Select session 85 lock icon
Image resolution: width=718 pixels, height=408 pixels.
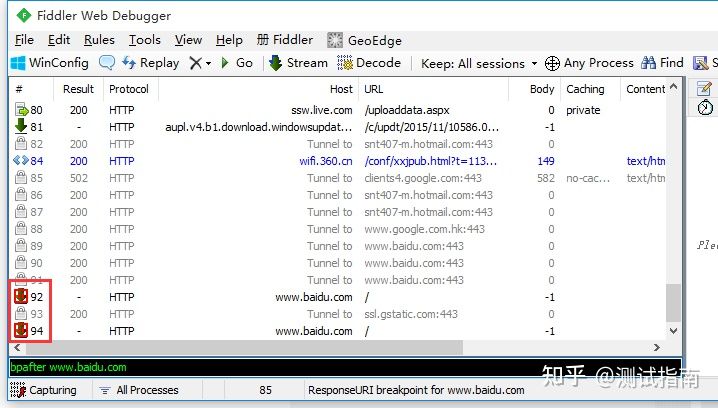(21, 178)
